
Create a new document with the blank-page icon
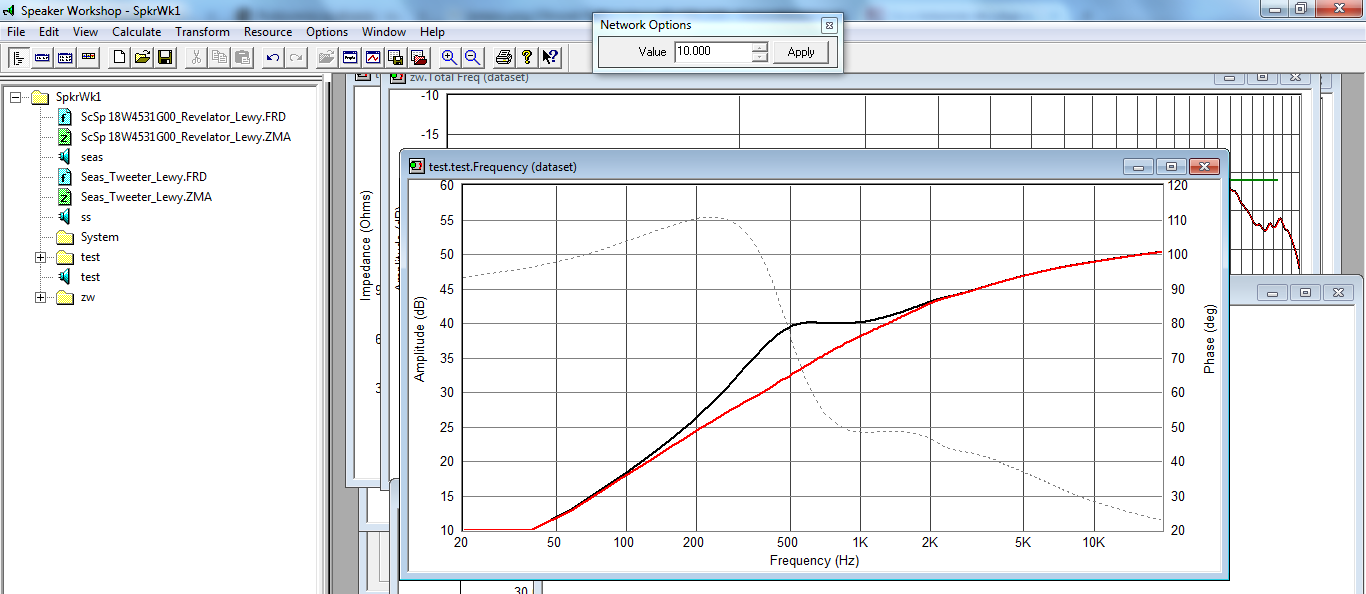[120, 57]
